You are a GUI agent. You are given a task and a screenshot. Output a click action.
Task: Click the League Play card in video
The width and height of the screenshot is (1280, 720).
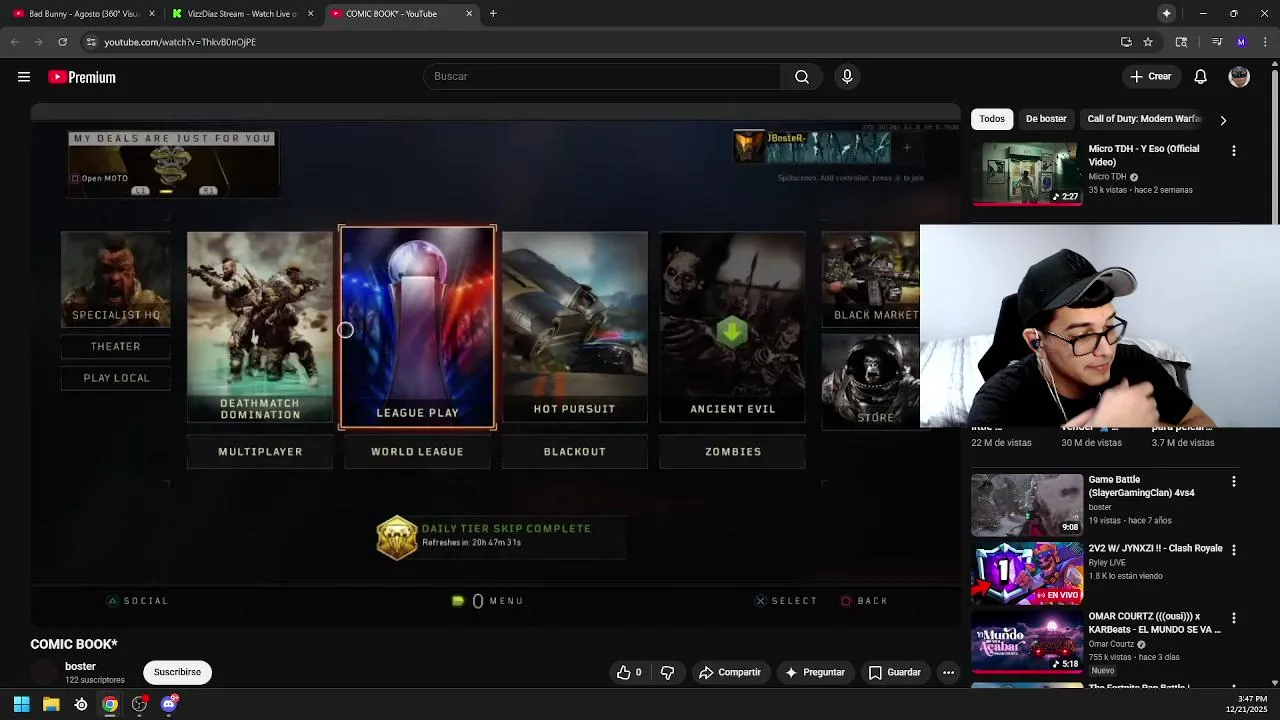tap(417, 327)
